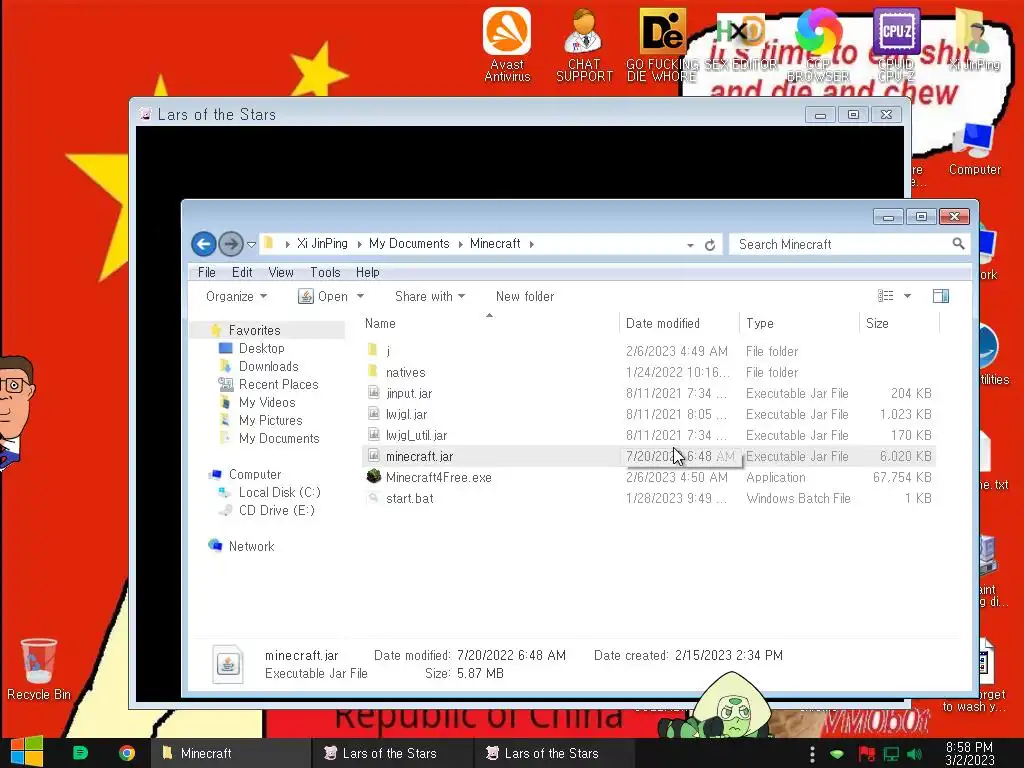This screenshot has width=1024, height=768.
Task: Expand the view options dropdown arrow
Action: pyautogui.click(x=907, y=296)
